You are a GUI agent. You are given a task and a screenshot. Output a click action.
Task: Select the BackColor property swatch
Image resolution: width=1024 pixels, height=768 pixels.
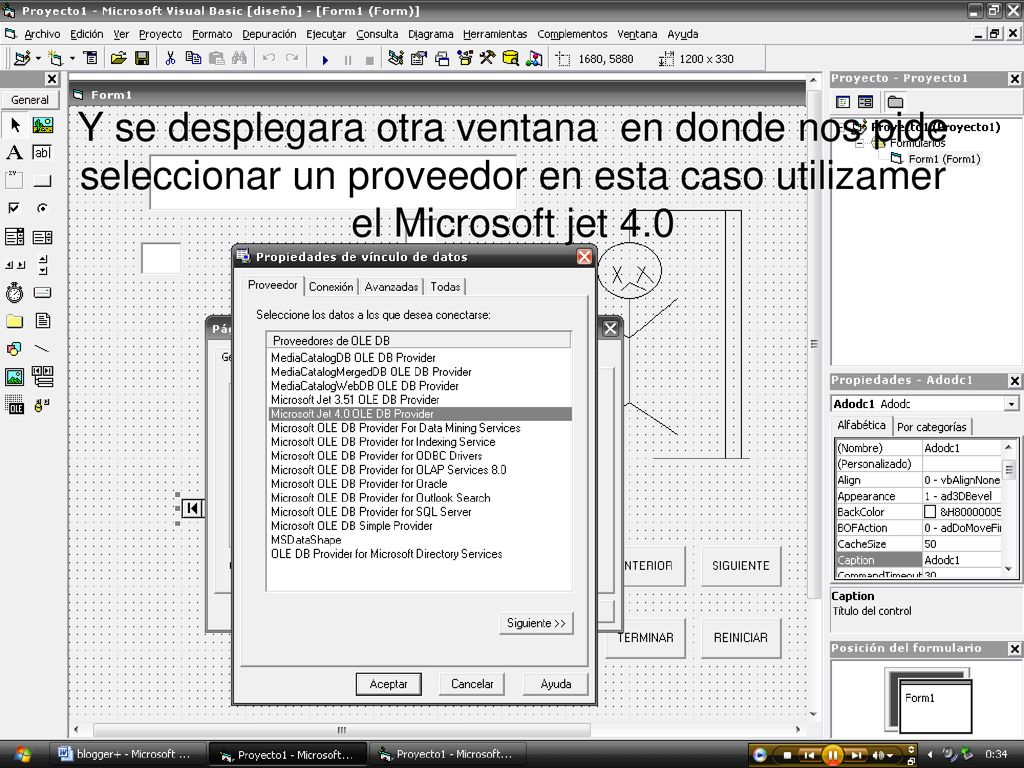click(x=930, y=512)
